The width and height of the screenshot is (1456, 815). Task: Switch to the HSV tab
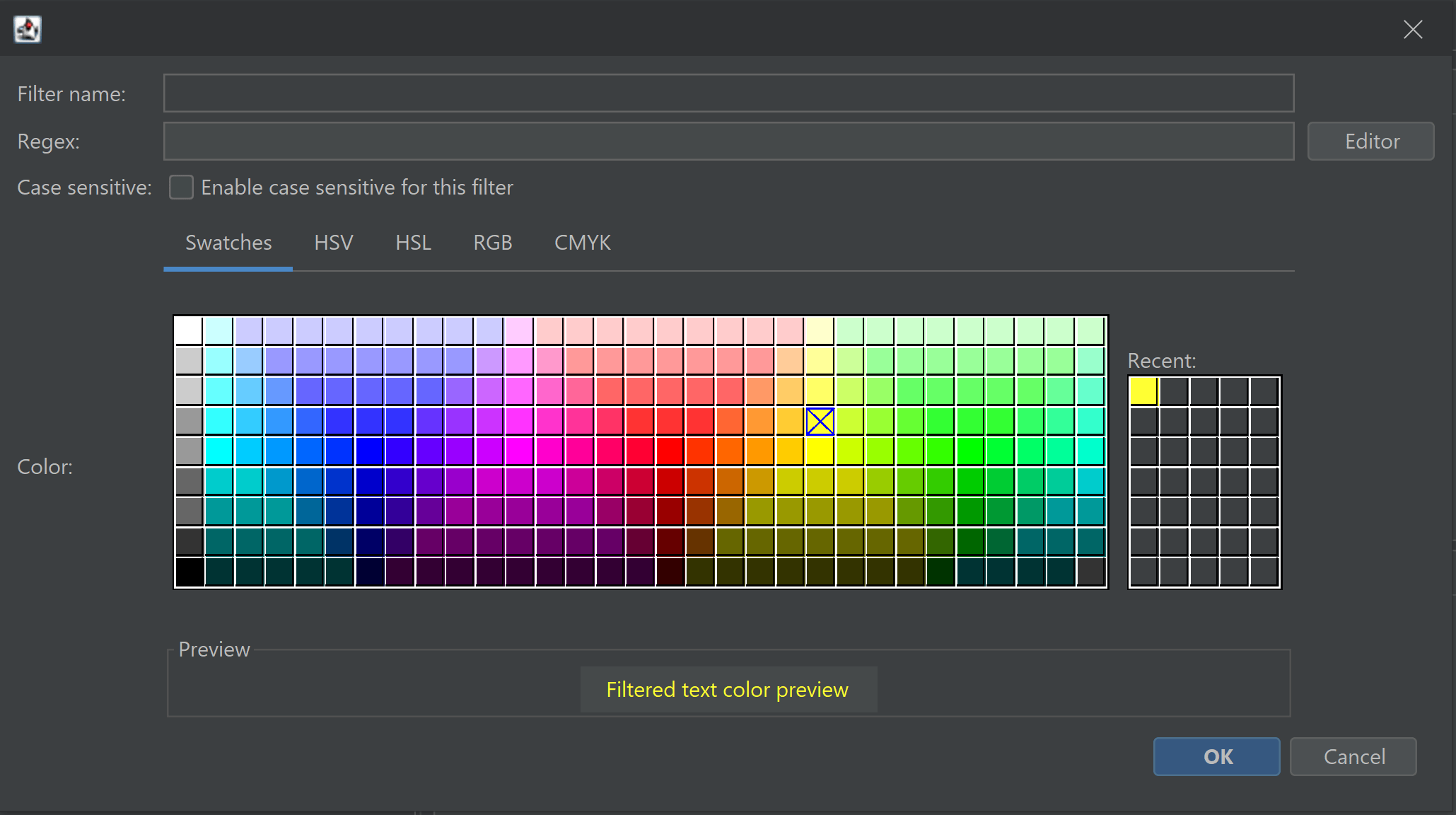pyautogui.click(x=333, y=242)
